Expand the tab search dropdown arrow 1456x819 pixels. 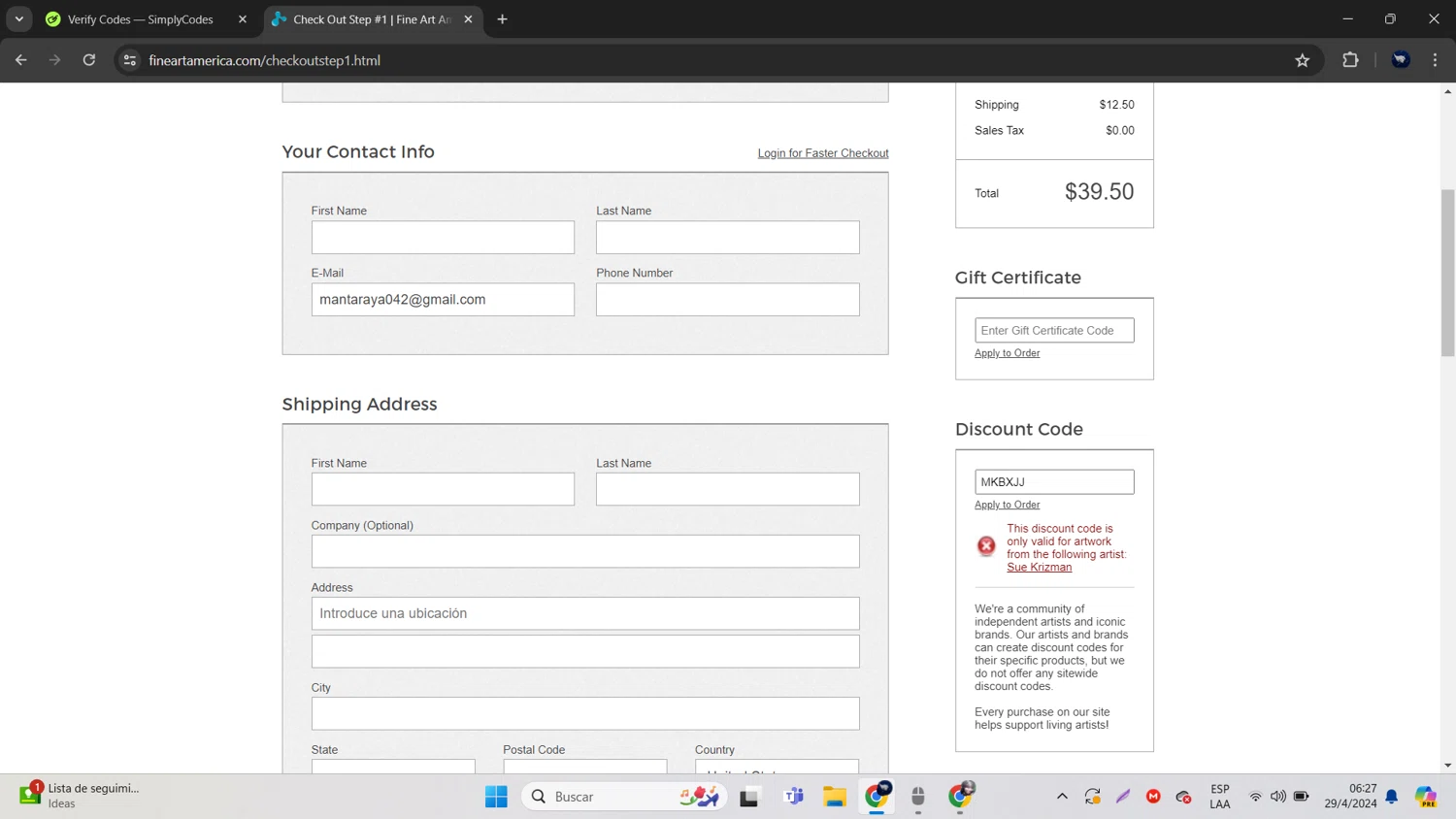18,19
